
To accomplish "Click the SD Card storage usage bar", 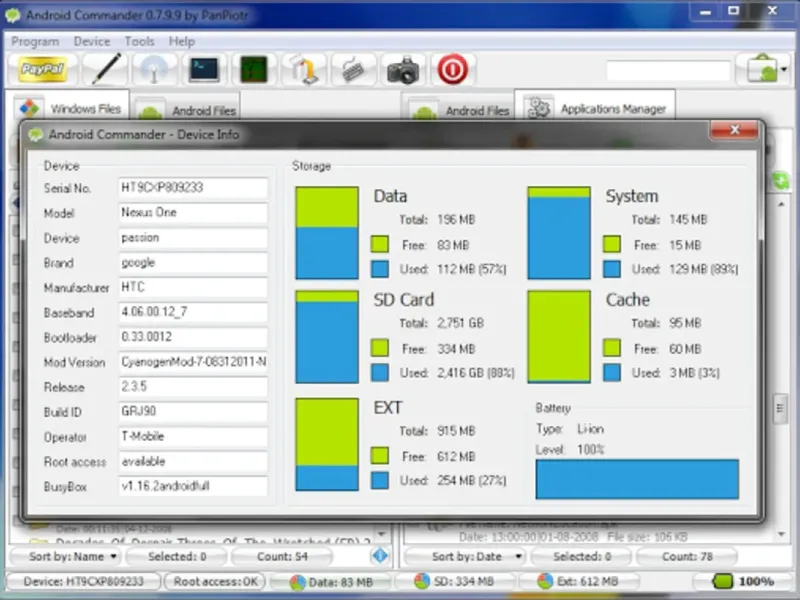I will [x=327, y=337].
